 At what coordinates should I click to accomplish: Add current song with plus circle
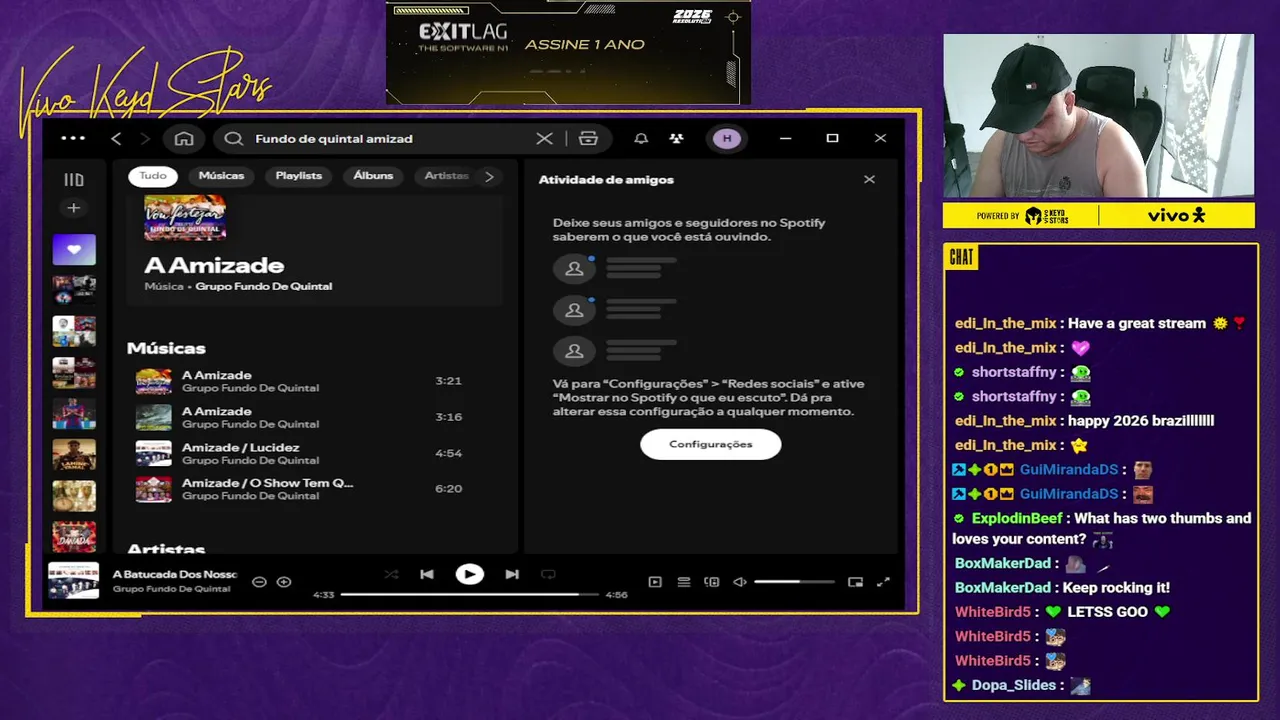pos(284,582)
